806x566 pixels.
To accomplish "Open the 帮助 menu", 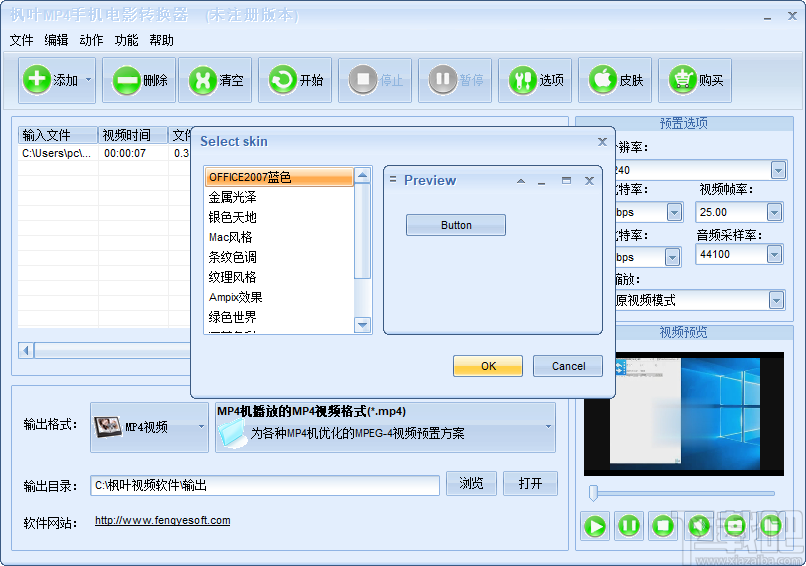I will click(x=161, y=40).
